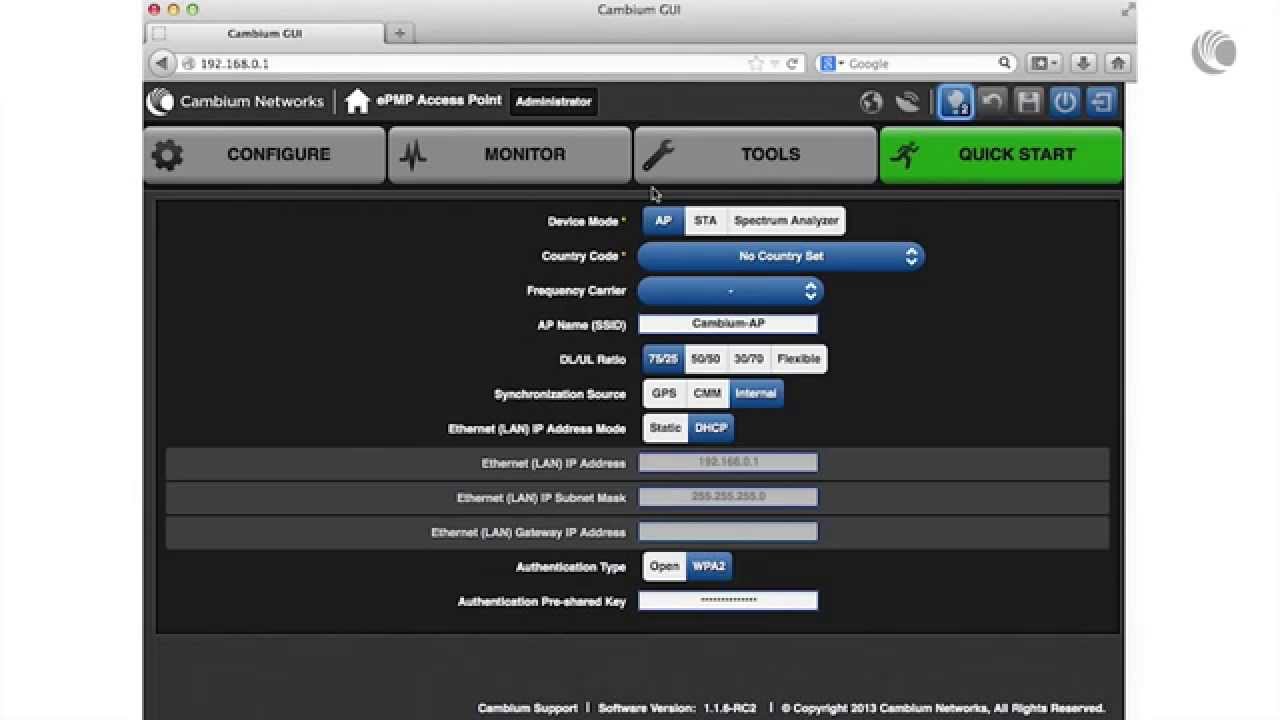This screenshot has width=1280, height=720.
Task: Select 50/50 DL/UL ratio
Action: pyautogui.click(x=705, y=359)
